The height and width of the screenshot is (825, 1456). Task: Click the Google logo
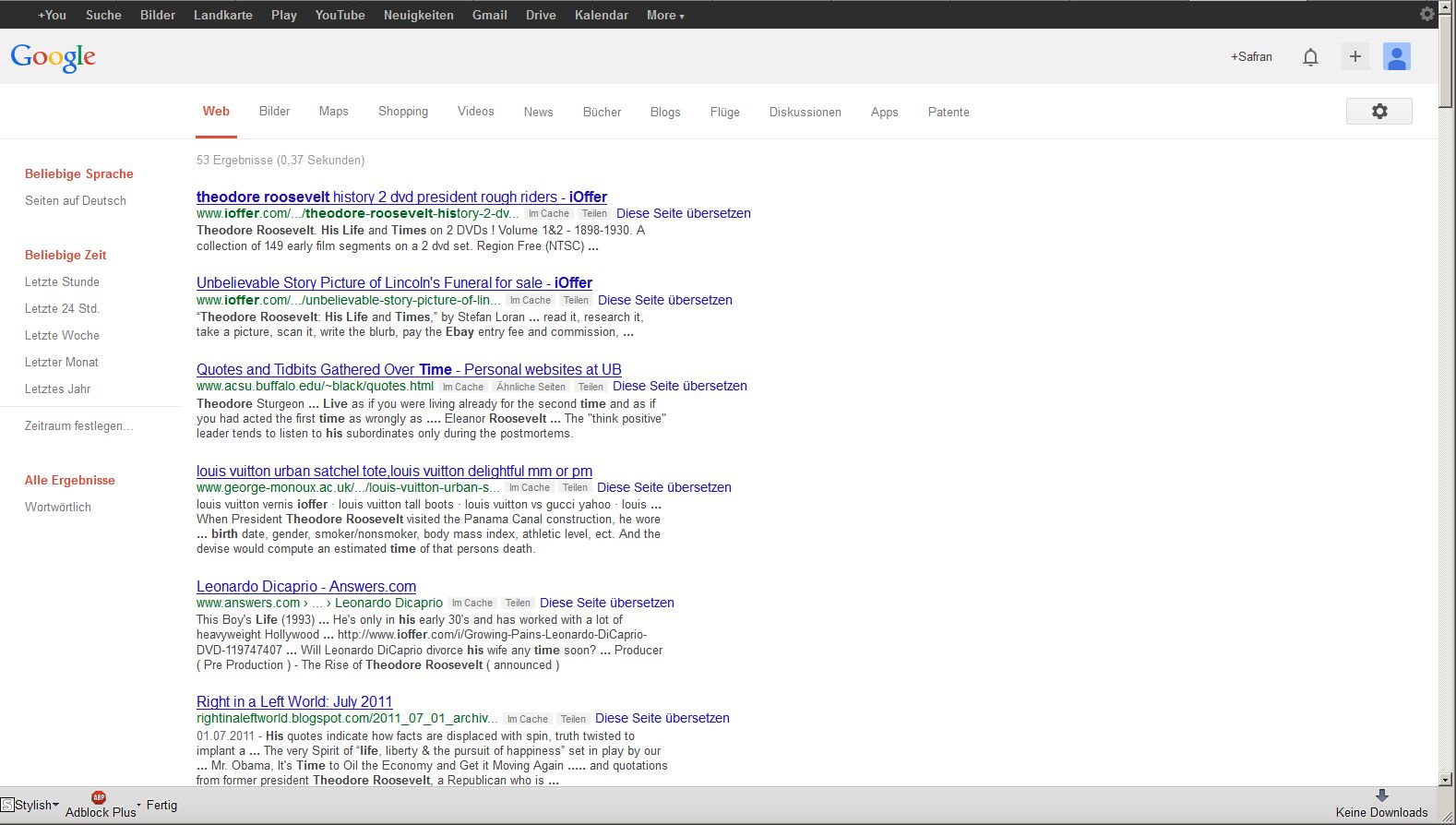(54, 57)
